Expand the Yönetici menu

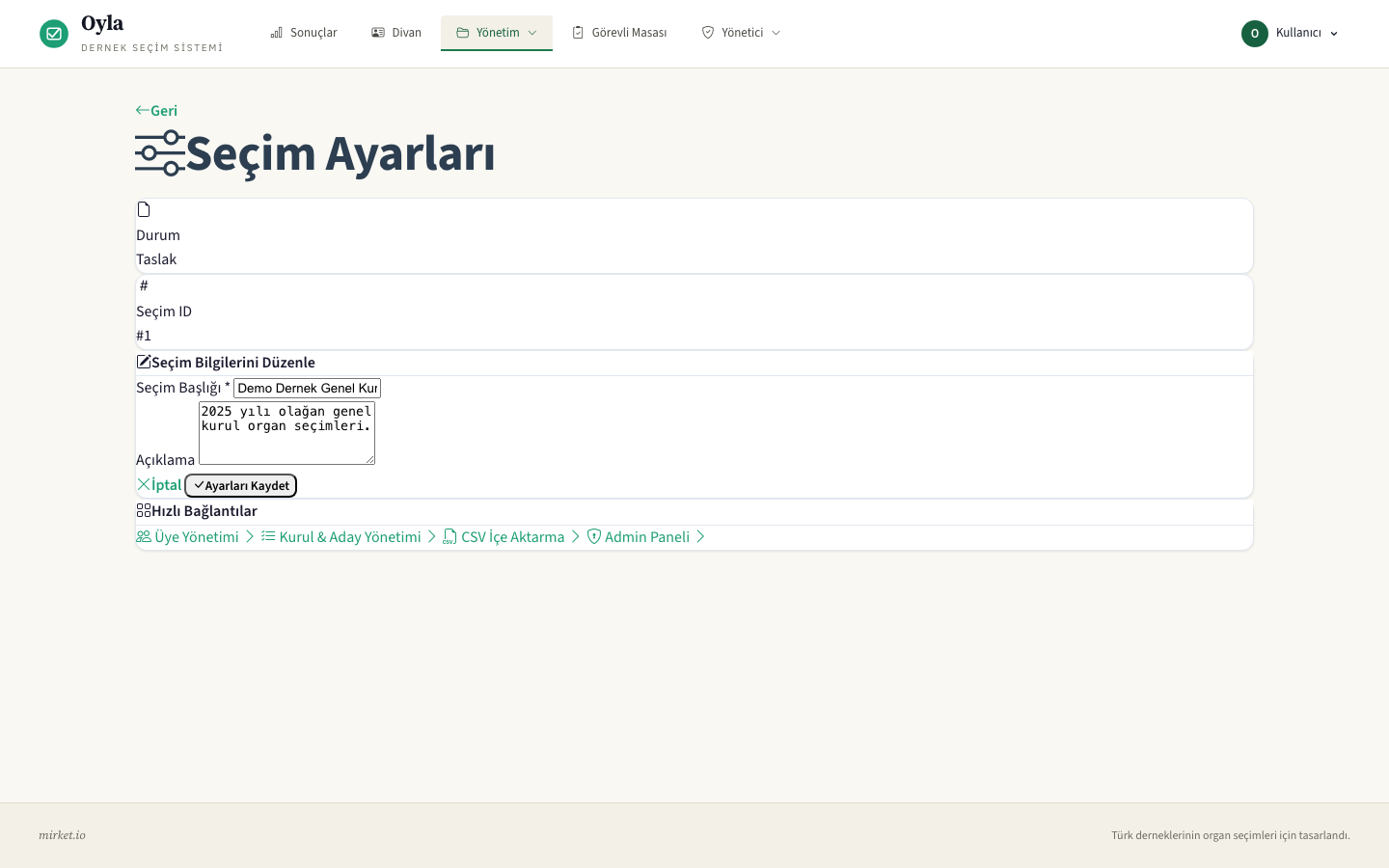(x=741, y=33)
